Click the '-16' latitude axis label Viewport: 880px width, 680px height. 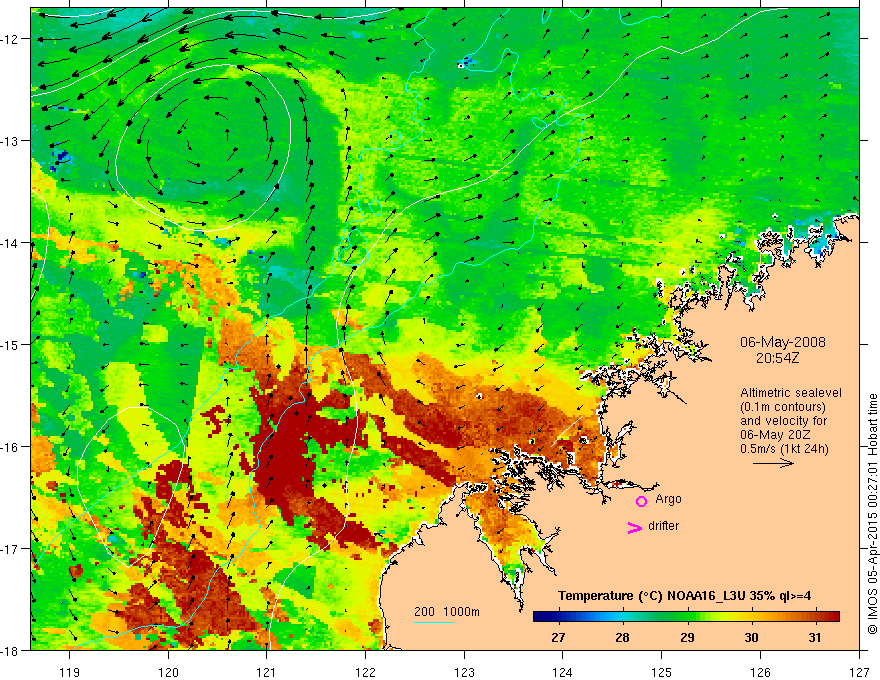10,447
